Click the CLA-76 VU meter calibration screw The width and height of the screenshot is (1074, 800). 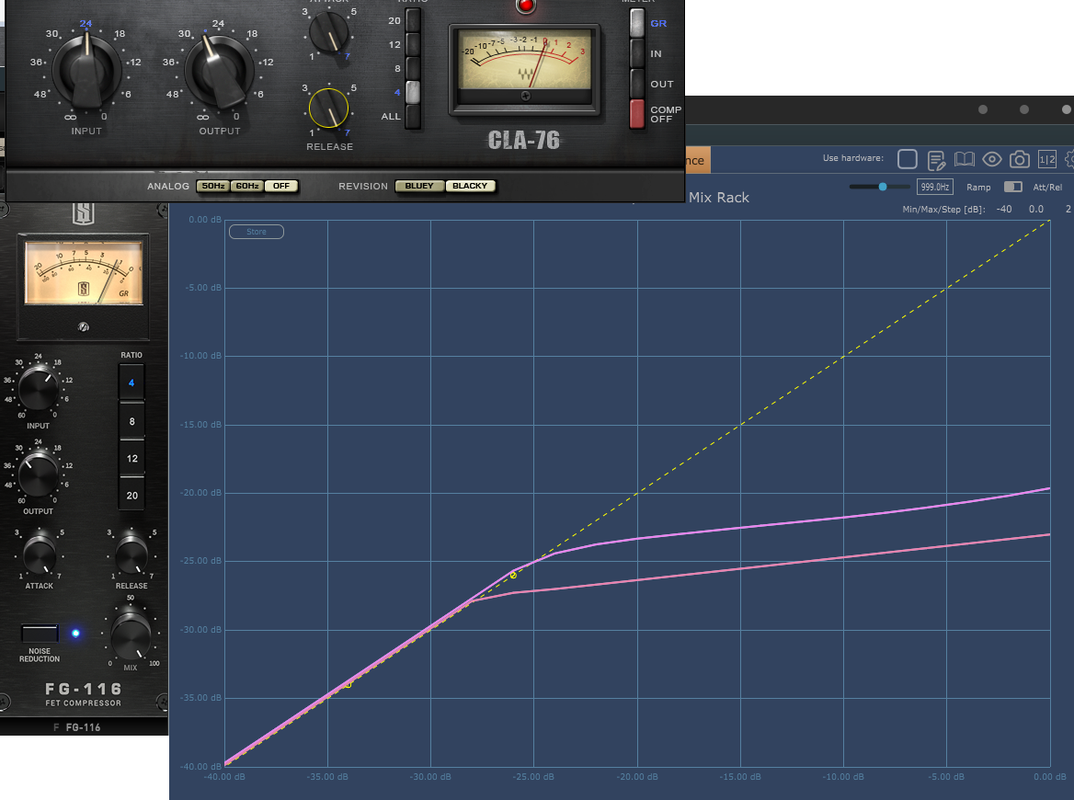(x=525, y=96)
